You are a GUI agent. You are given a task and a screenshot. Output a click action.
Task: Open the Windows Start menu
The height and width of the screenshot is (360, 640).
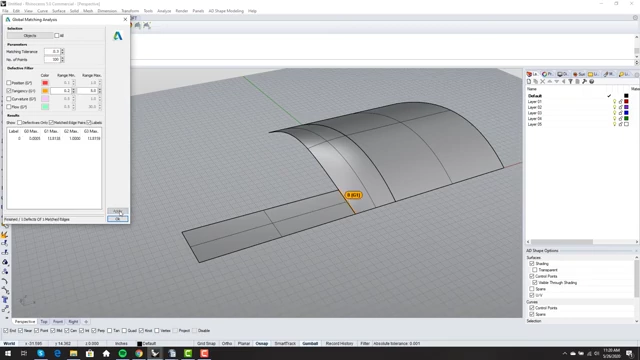tap(8, 353)
